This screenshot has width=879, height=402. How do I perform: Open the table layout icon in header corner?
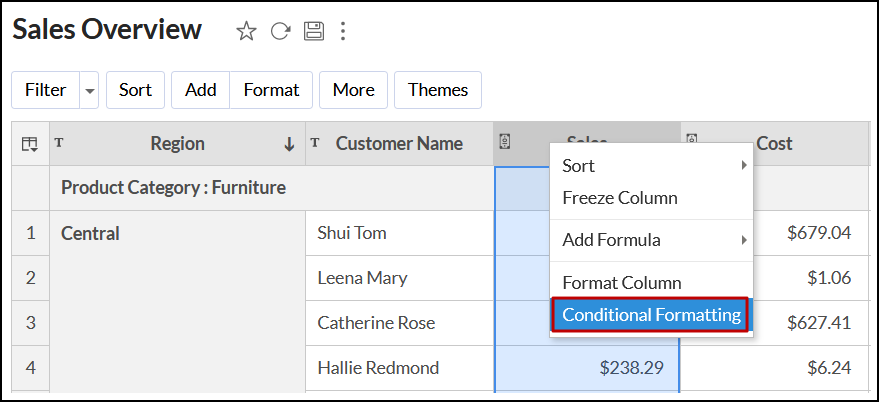[30, 145]
